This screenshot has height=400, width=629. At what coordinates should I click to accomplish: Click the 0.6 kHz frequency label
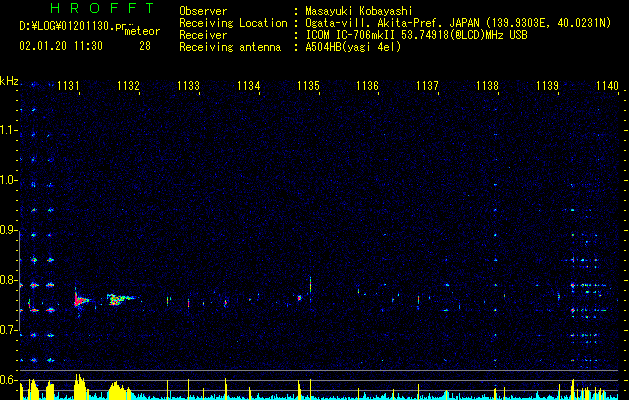(x=9, y=380)
